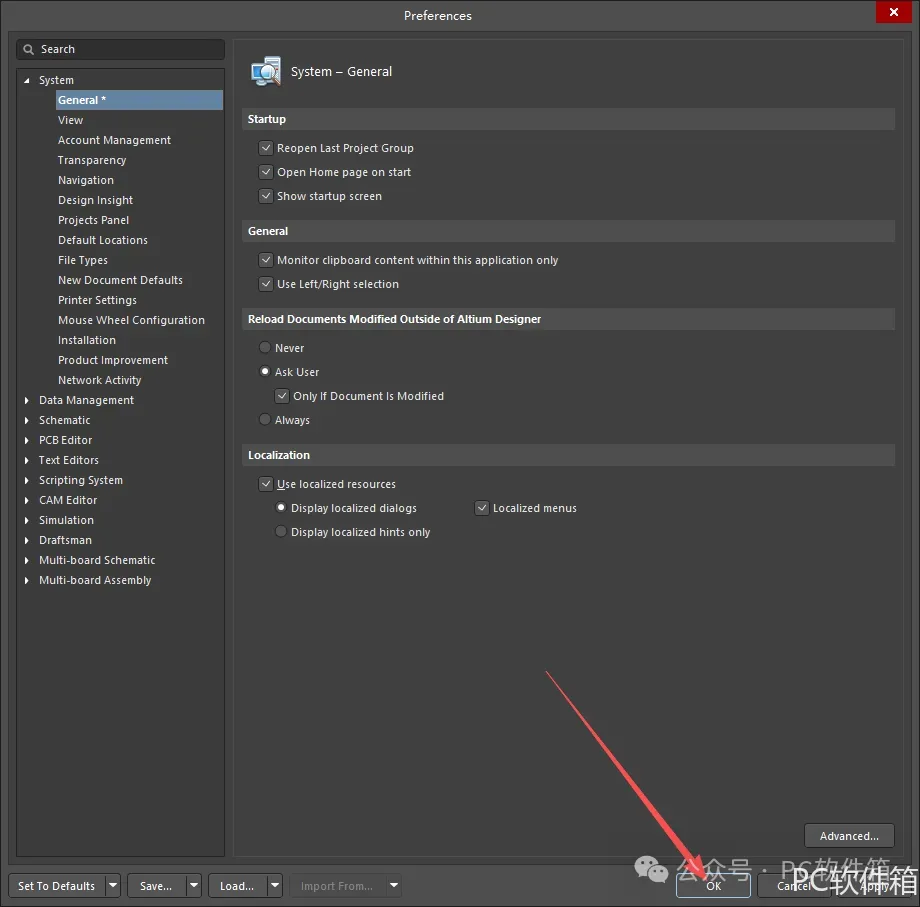Expand the Multi-board Assembly node
This screenshot has width=920, height=907.
click(x=26, y=580)
